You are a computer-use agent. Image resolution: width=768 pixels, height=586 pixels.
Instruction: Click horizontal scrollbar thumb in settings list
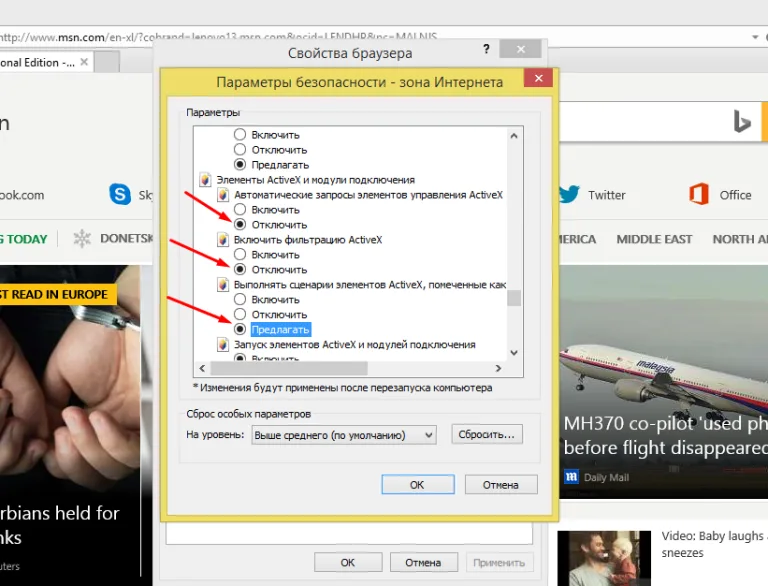coord(289,368)
